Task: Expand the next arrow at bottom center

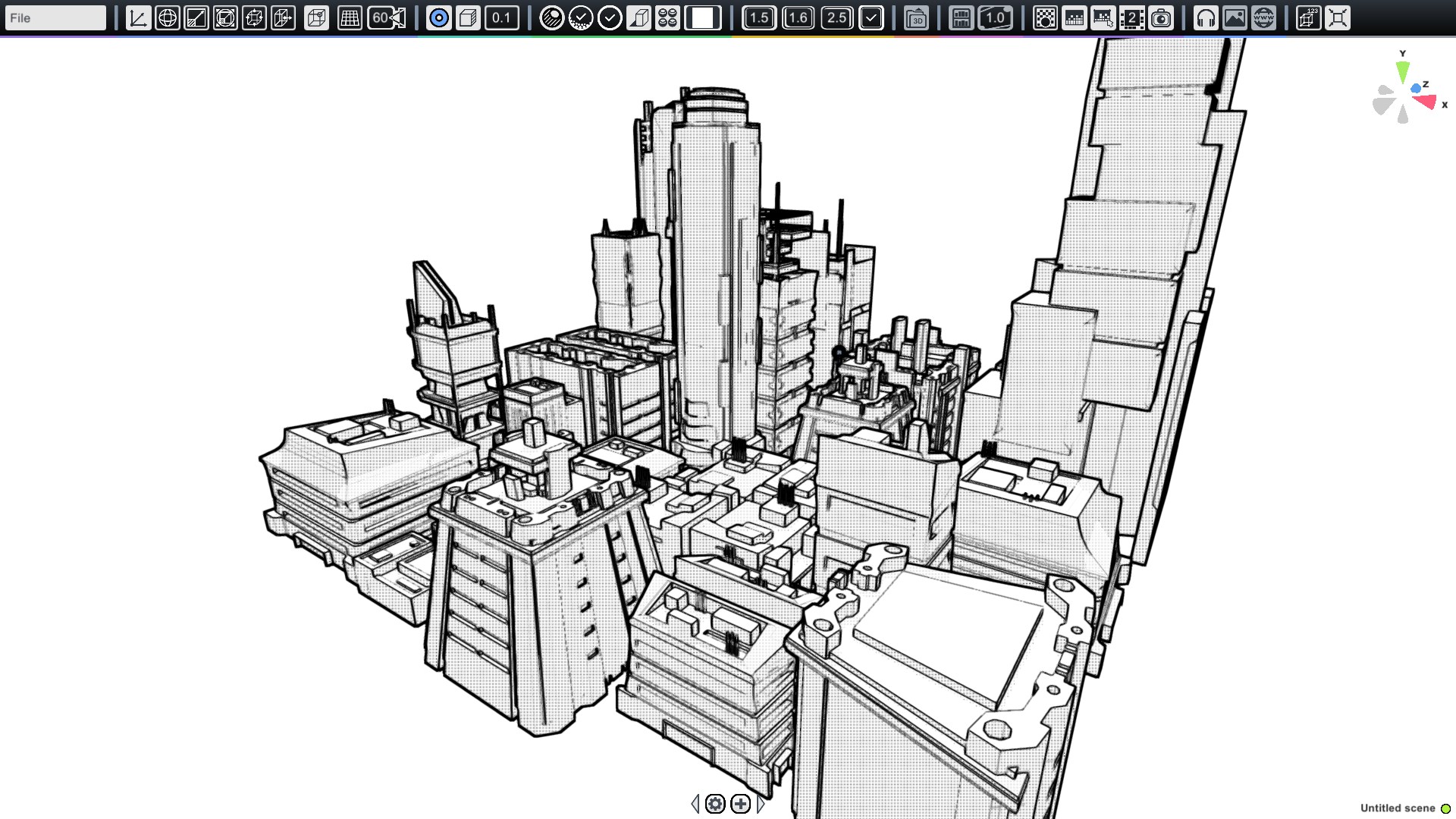Action: click(x=761, y=804)
